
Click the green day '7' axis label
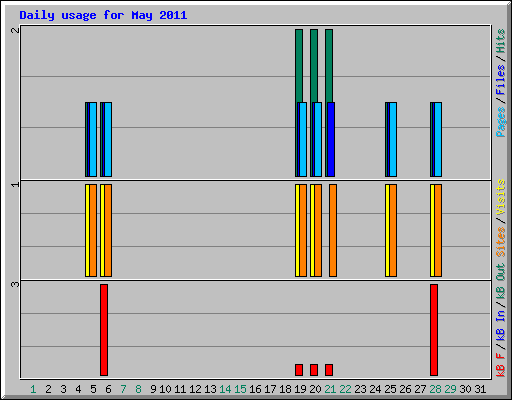tap(123, 389)
